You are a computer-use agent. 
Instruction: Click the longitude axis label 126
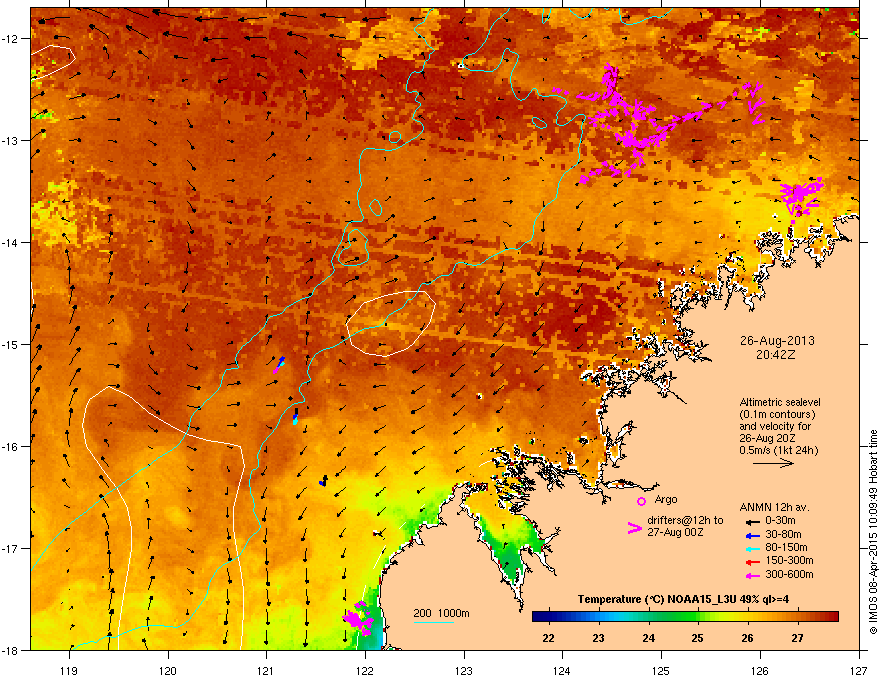760,670
